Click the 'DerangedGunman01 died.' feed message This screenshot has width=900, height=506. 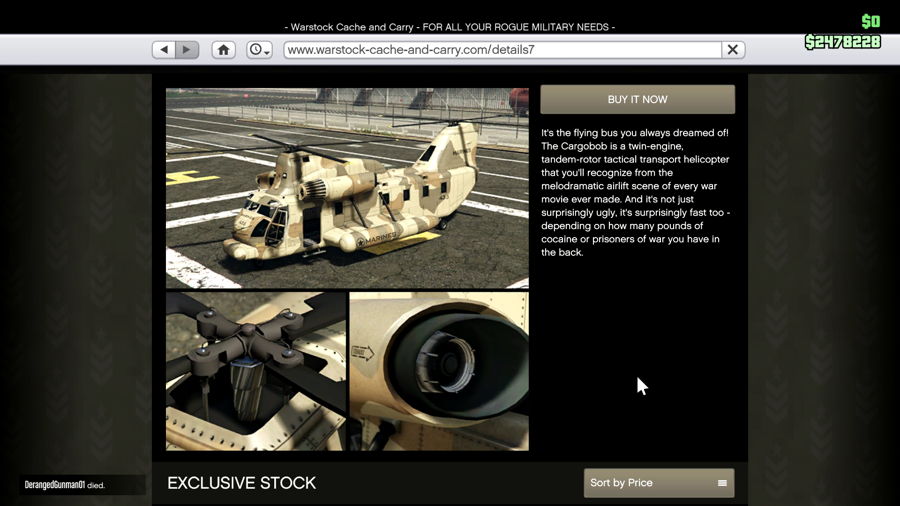click(x=64, y=485)
